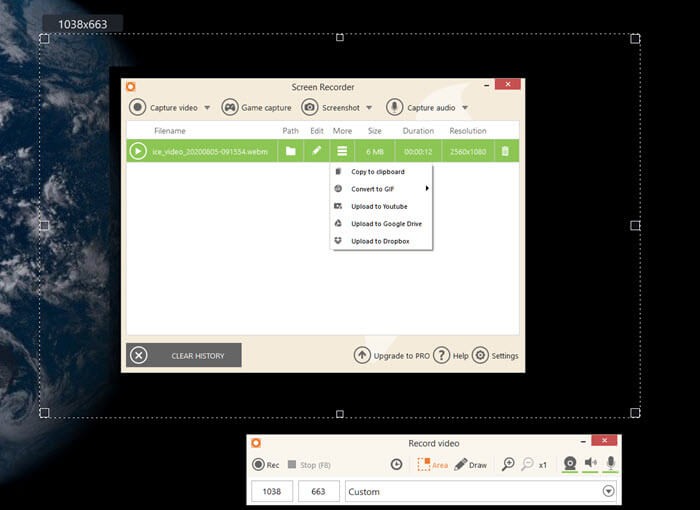Expand the Screenshot dropdown arrow
700x510 pixels.
pos(369,108)
